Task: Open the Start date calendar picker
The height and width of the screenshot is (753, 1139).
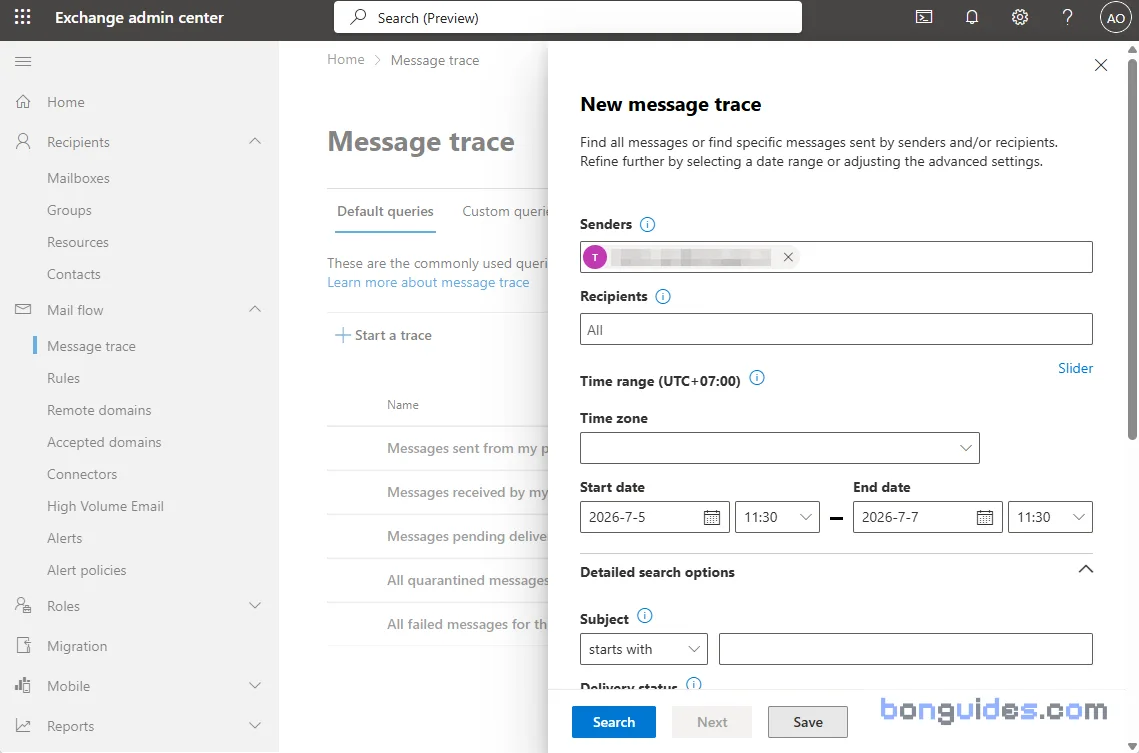Action: [712, 517]
